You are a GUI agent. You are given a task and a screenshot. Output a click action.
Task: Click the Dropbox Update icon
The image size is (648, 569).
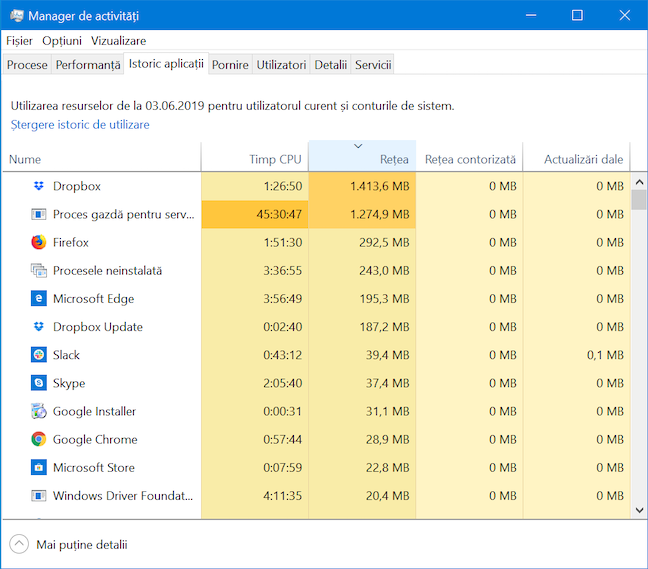[38, 326]
